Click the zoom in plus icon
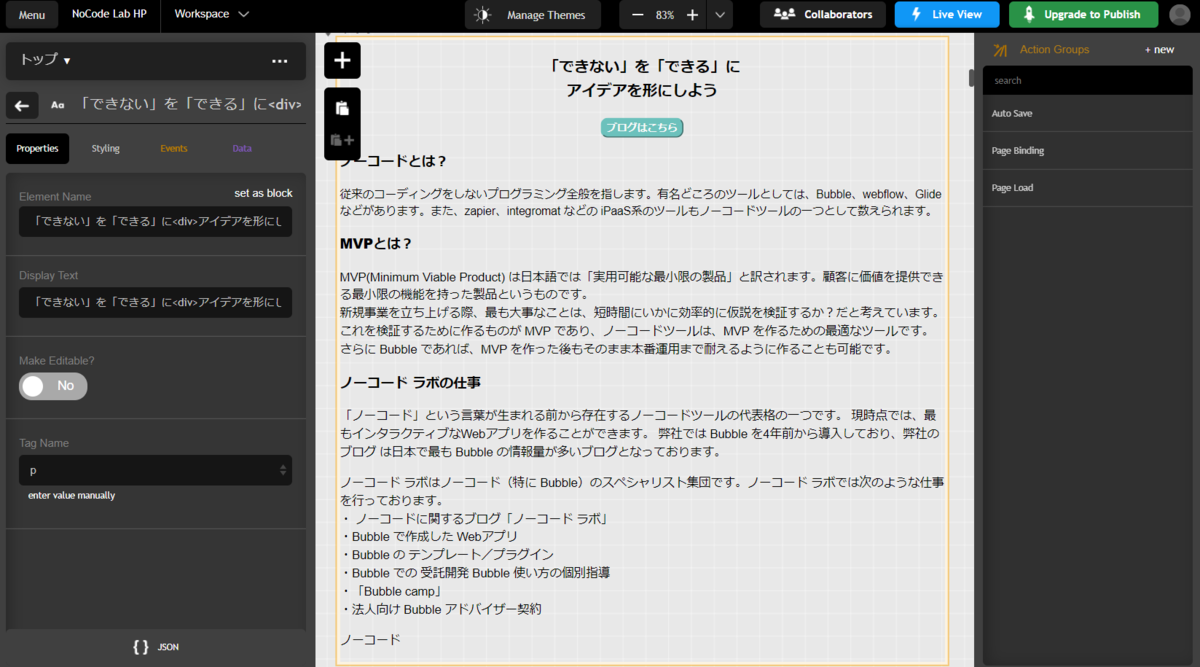Image resolution: width=1200 pixels, height=667 pixels. click(692, 15)
